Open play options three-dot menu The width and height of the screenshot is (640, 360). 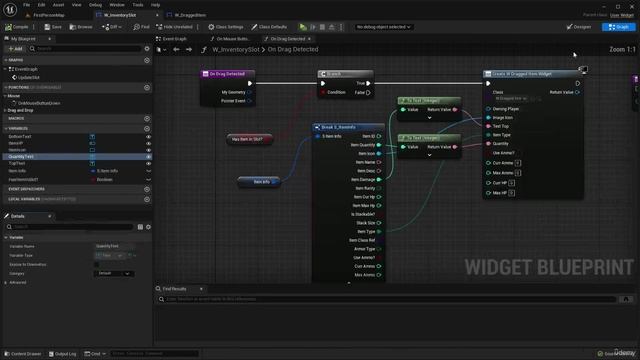pyautogui.click(x=341, y=27)
